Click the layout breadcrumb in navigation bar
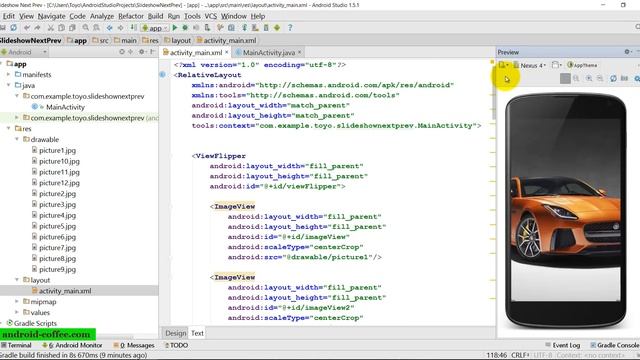 178,40
